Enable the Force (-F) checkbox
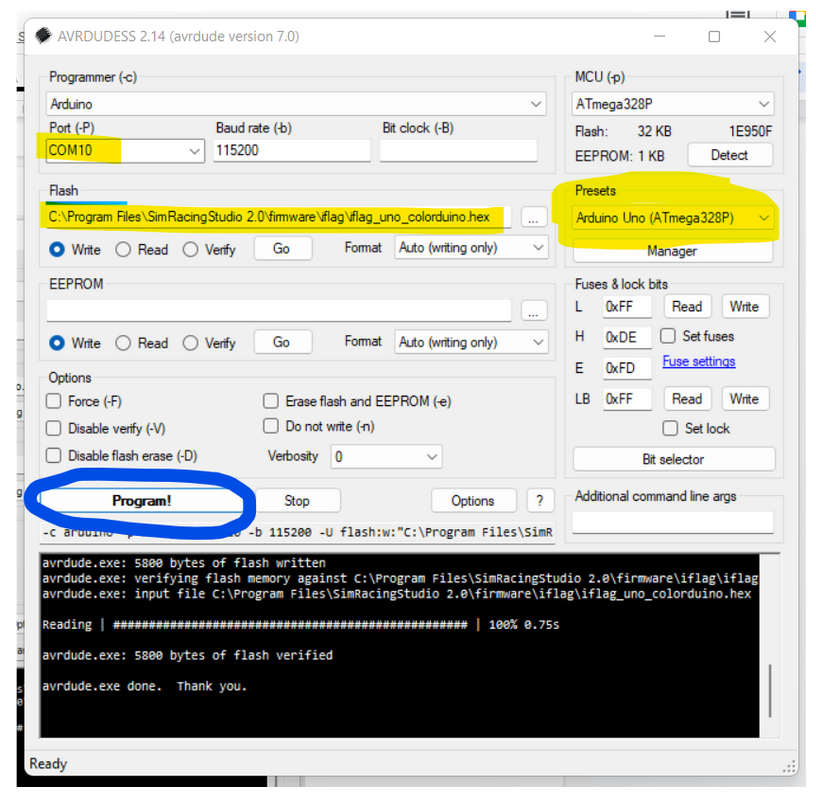 pyautogui.click(x=53, y=401)
